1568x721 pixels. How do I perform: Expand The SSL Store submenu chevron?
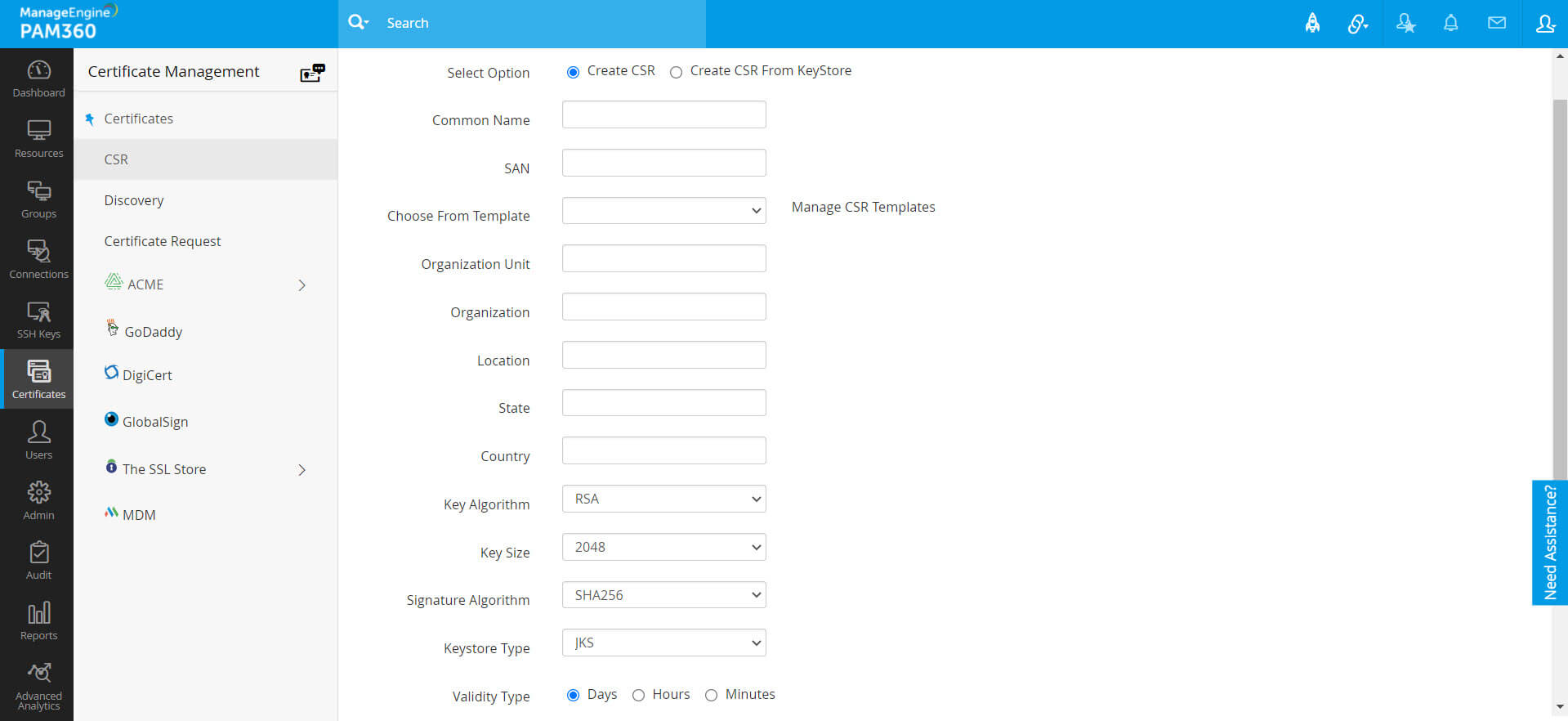pyautogui.click(x=302, y=470)
